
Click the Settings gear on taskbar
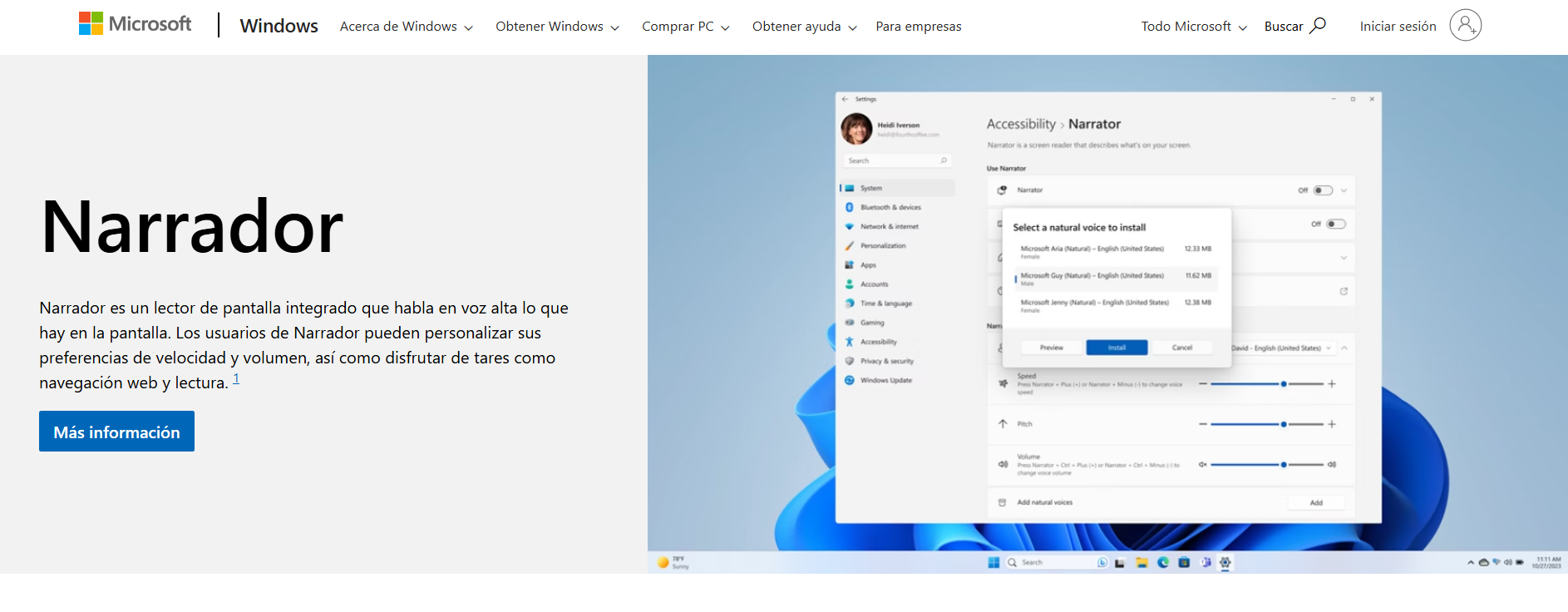[1225, 563]
